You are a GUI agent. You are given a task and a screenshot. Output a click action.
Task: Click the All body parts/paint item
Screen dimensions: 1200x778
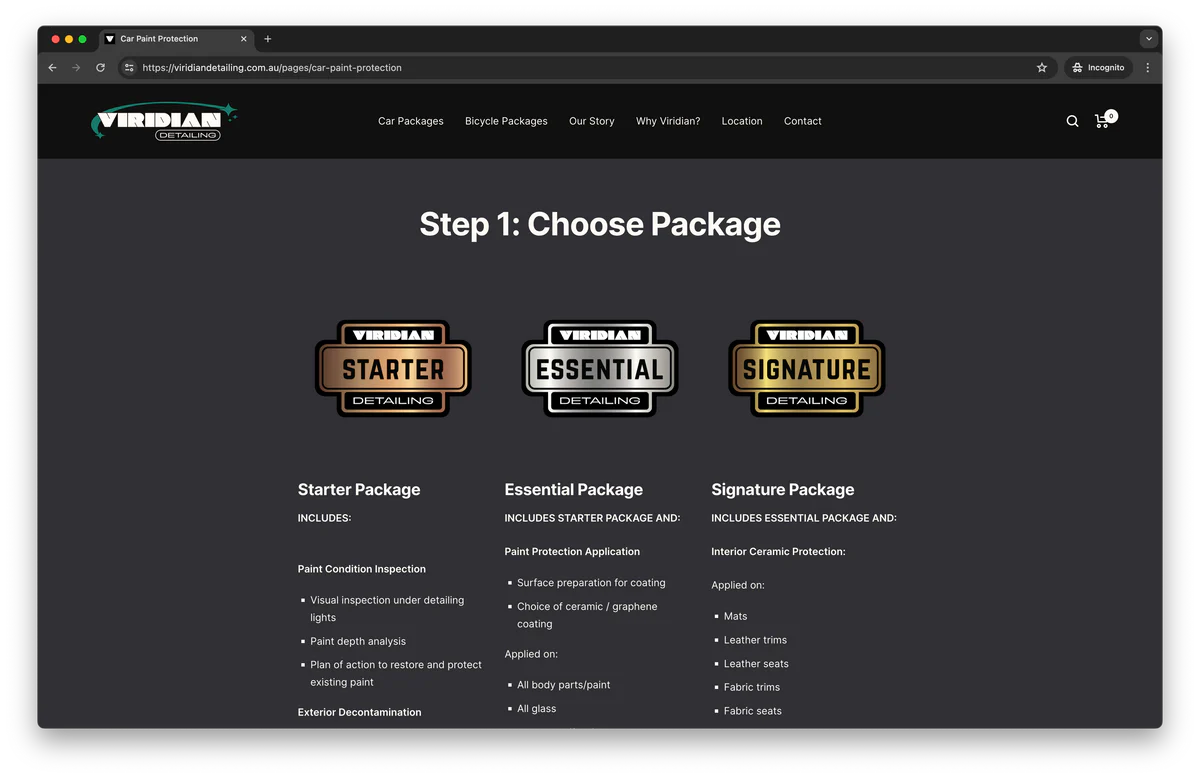click(x=564, y=685)
